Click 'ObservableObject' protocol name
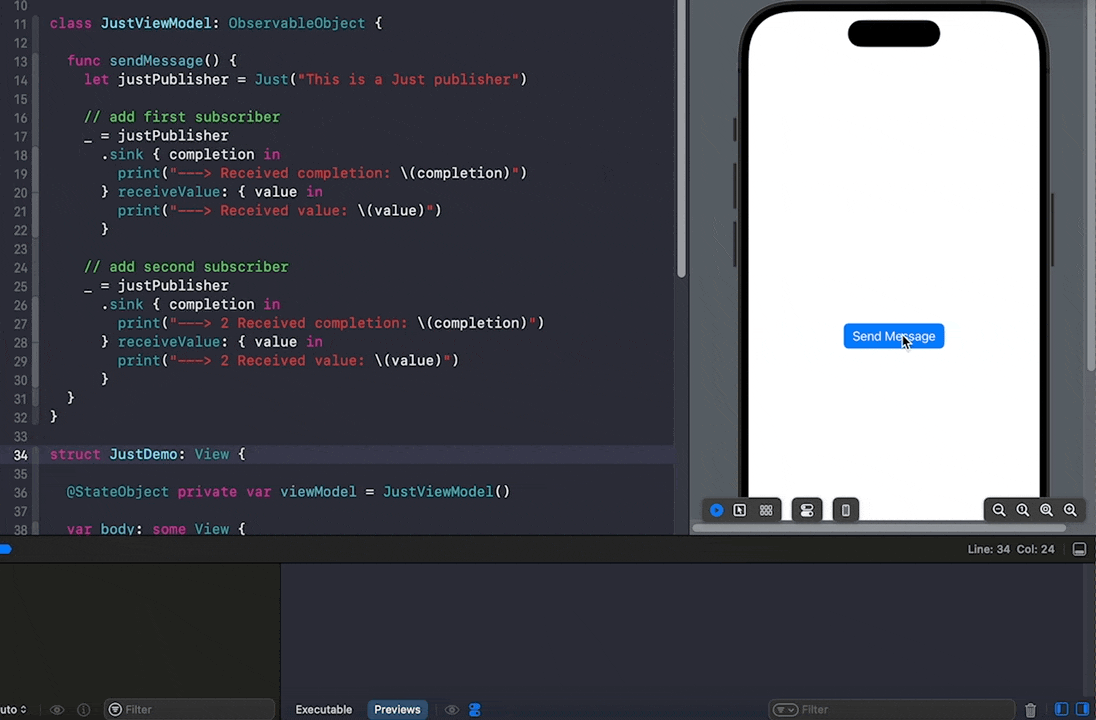 (x=297, y=23)
